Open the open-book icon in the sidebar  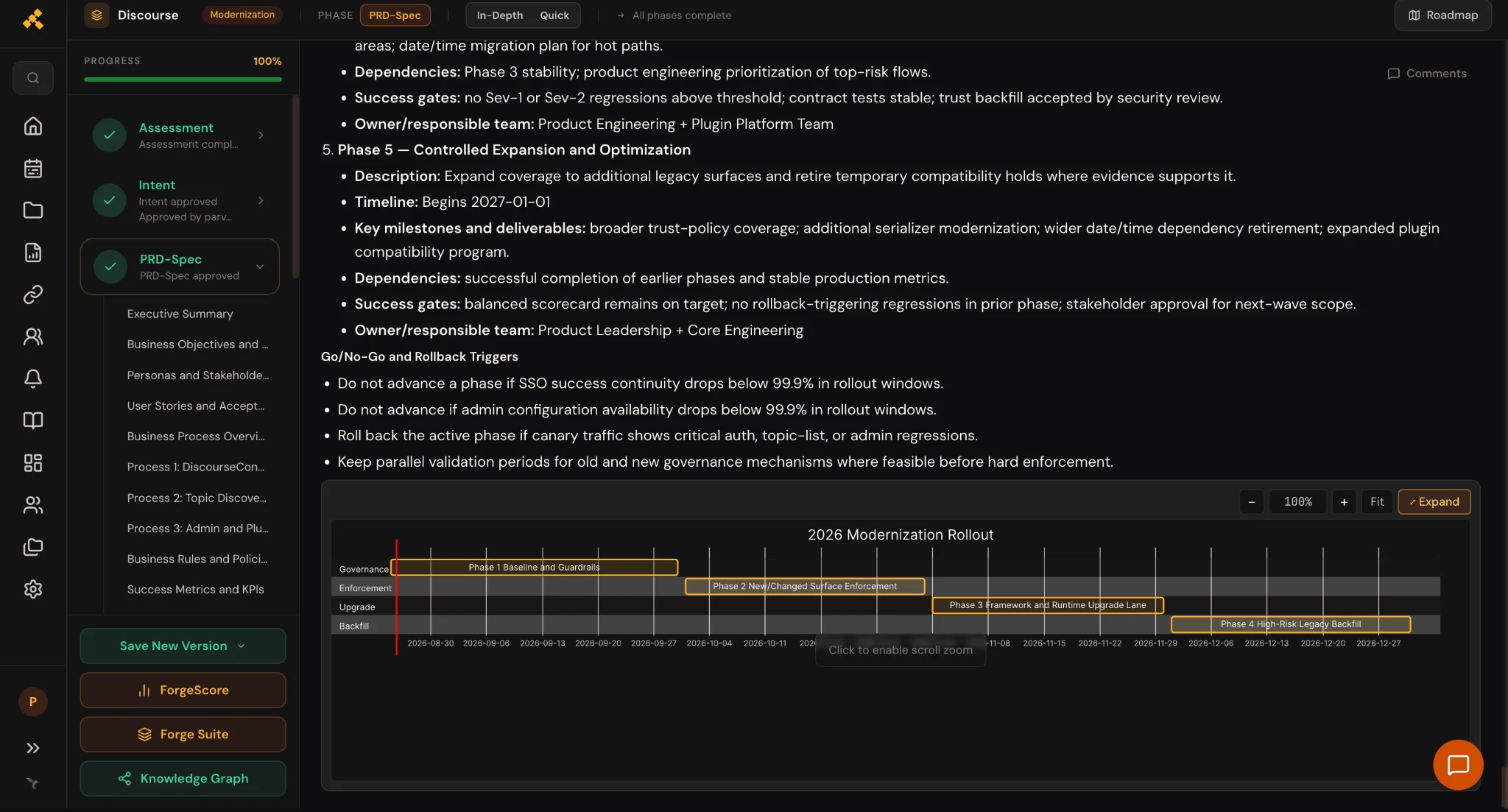[33, 420]
